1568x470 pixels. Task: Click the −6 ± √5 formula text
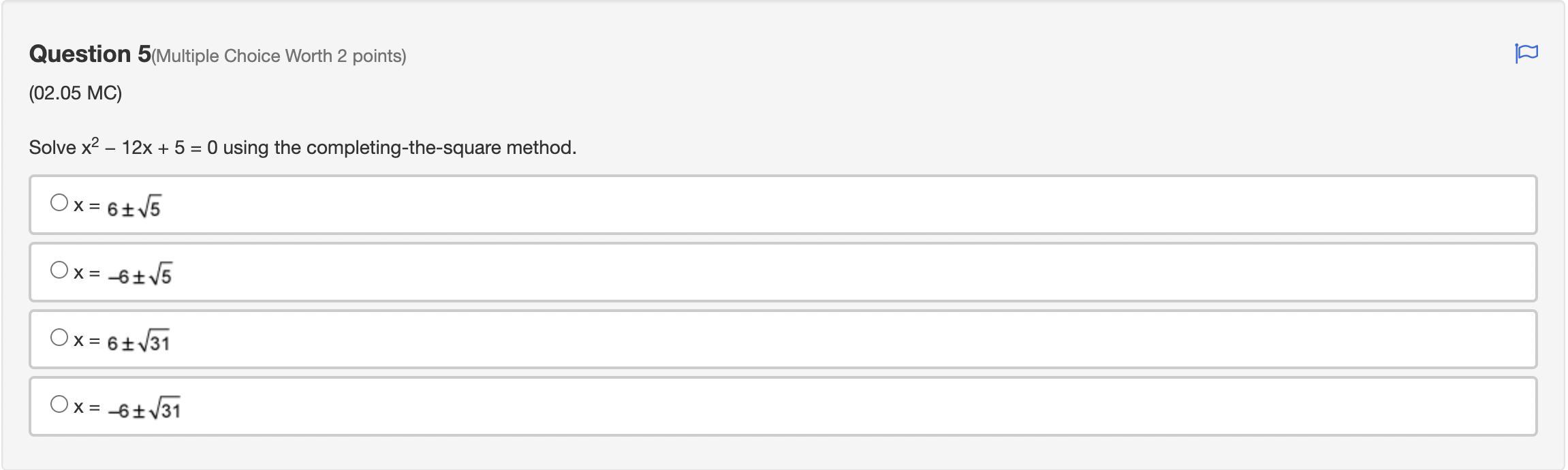[x=140, y=275]
